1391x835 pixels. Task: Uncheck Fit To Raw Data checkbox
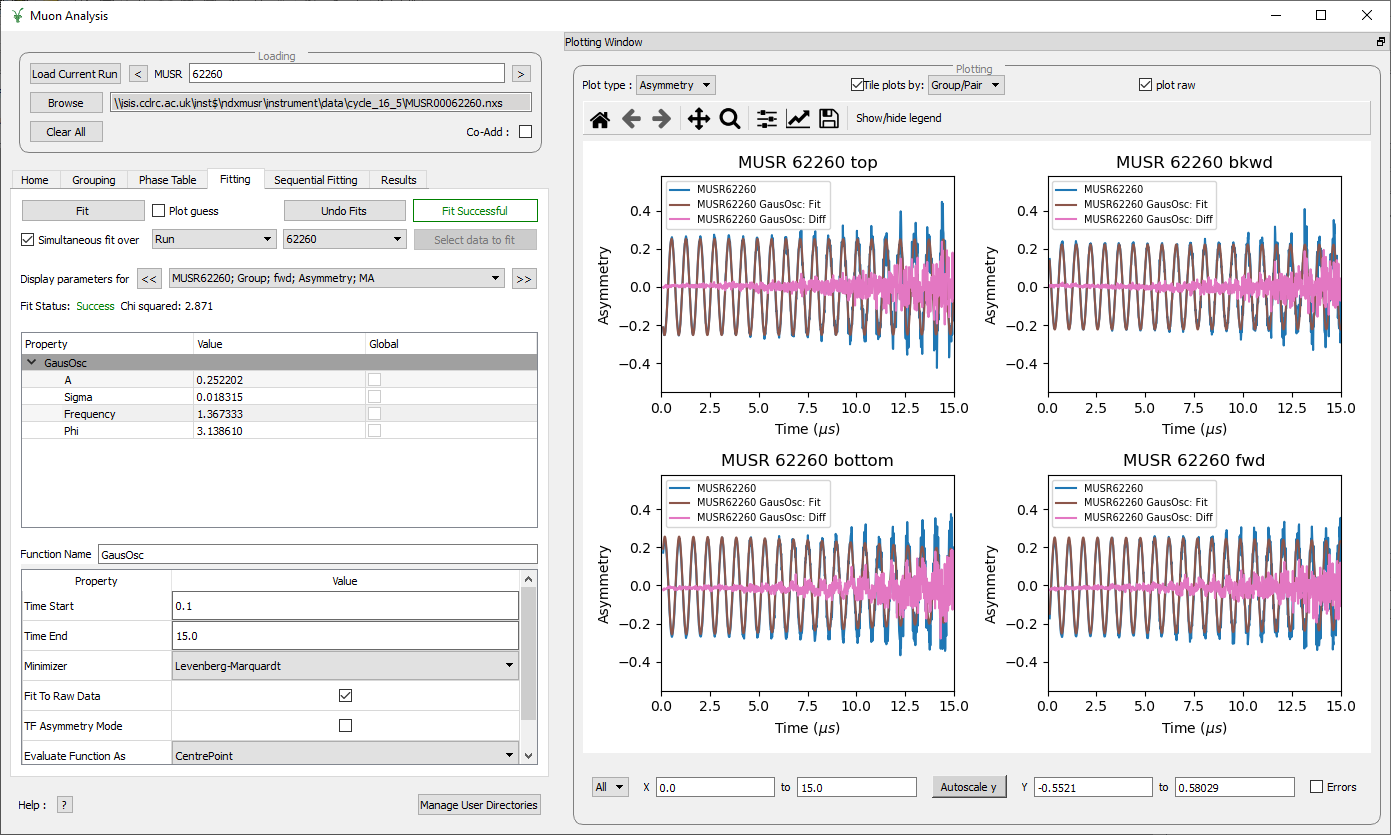345,696
